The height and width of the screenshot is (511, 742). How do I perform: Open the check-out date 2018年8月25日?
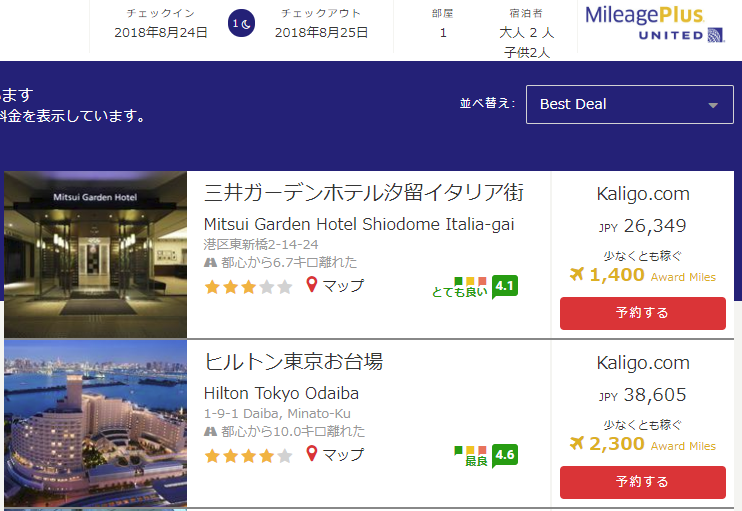[x=321, y=32]
